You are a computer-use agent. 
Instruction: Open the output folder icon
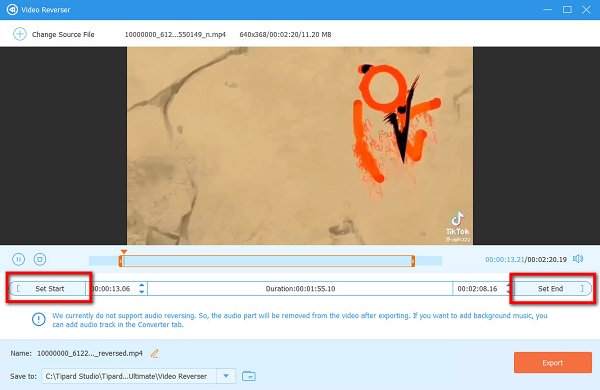pos(249,376)
